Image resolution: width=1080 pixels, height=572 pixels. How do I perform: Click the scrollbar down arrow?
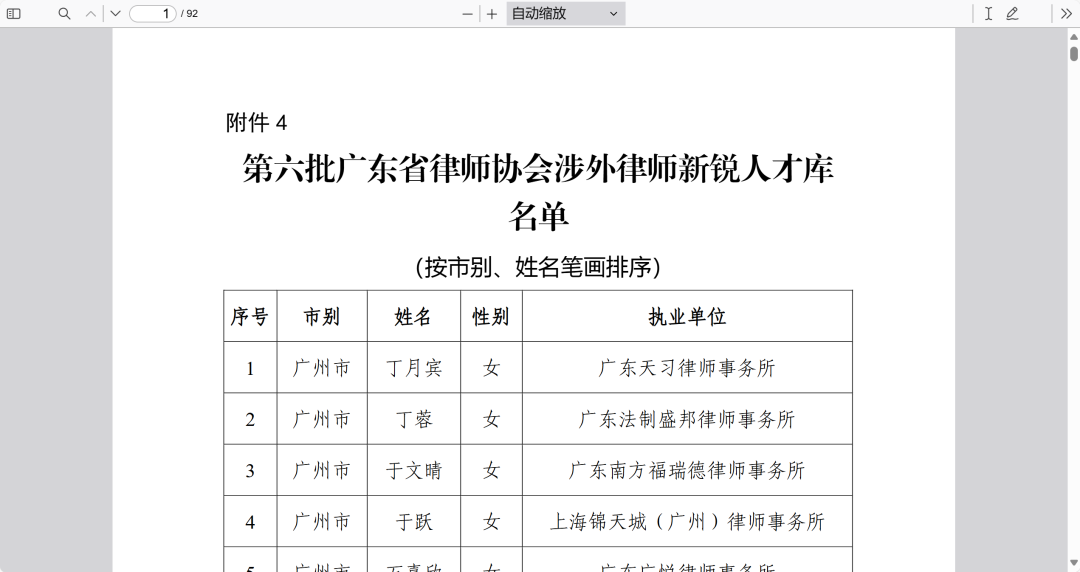pyautogui.click(x=1074, y=564)
